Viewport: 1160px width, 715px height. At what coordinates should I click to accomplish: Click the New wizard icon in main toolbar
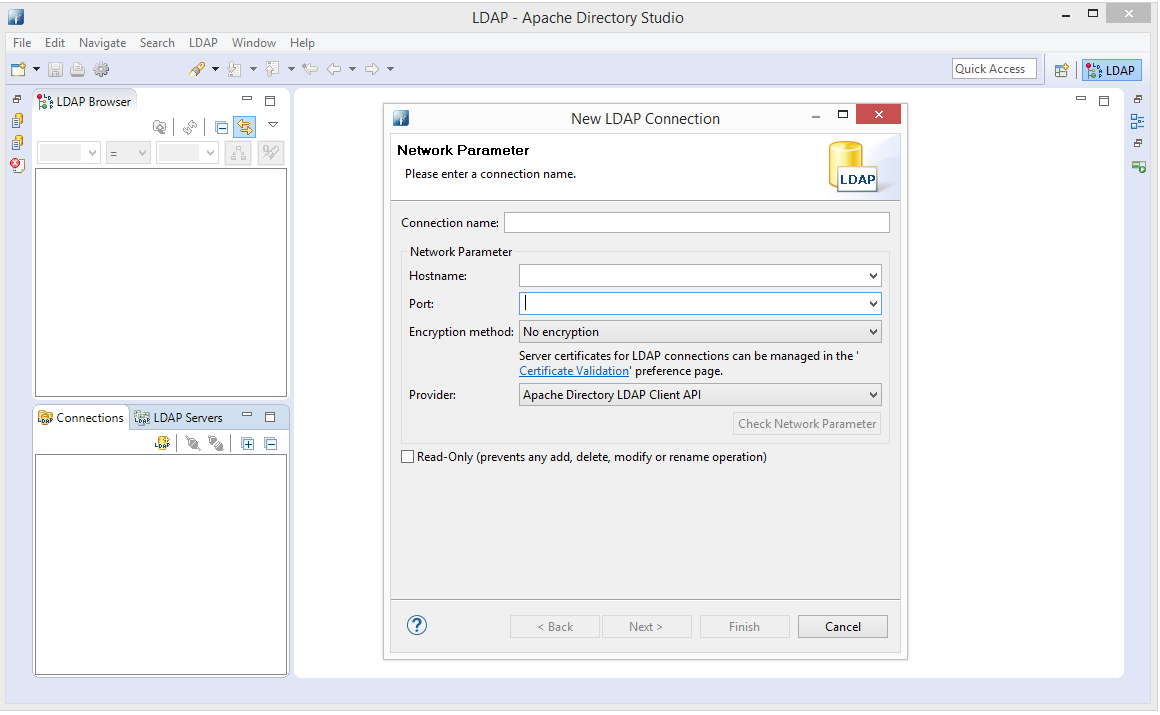coord(18,69)
